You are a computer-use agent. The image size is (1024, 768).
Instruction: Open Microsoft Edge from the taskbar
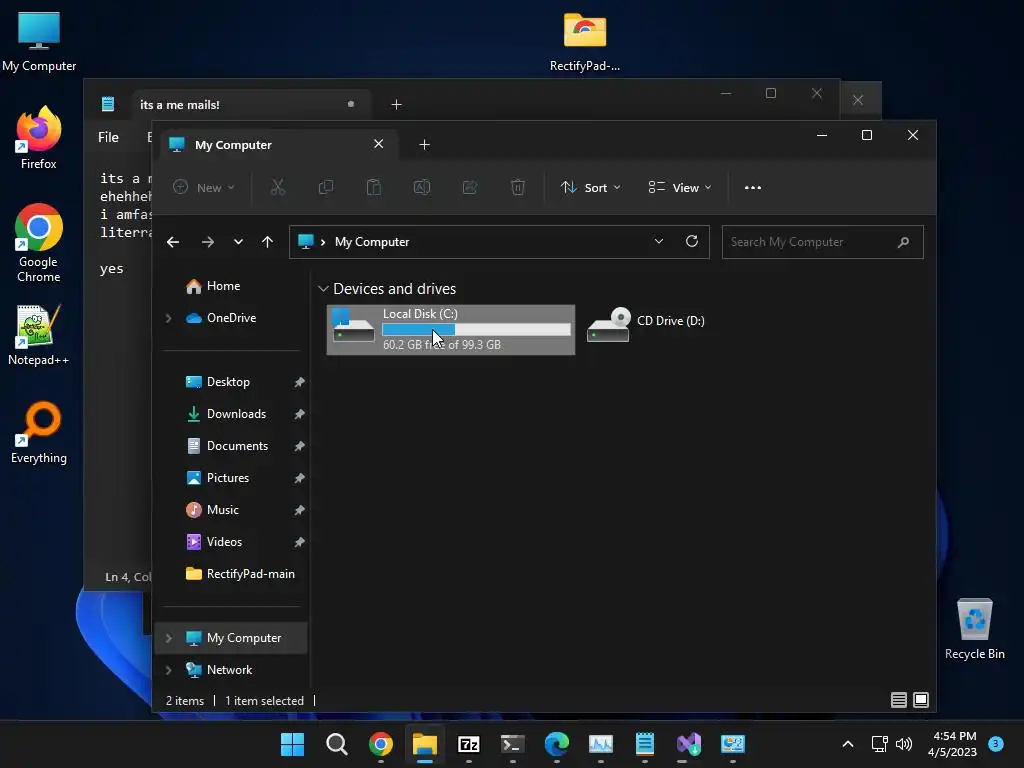pos(556,744)
